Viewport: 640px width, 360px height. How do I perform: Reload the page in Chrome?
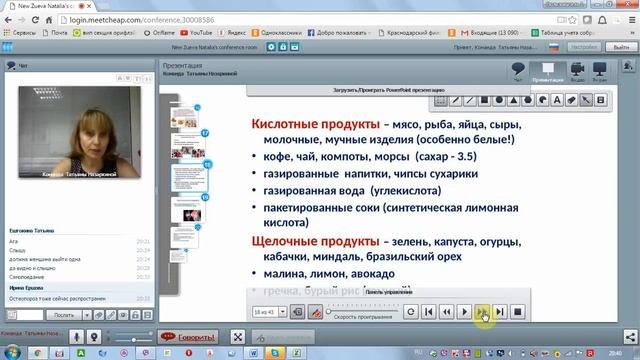click(x=35, y=20)
